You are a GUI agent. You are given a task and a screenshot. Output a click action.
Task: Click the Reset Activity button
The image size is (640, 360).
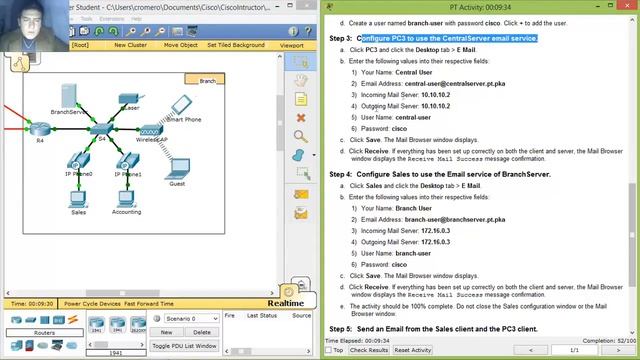tap(413, 350)
